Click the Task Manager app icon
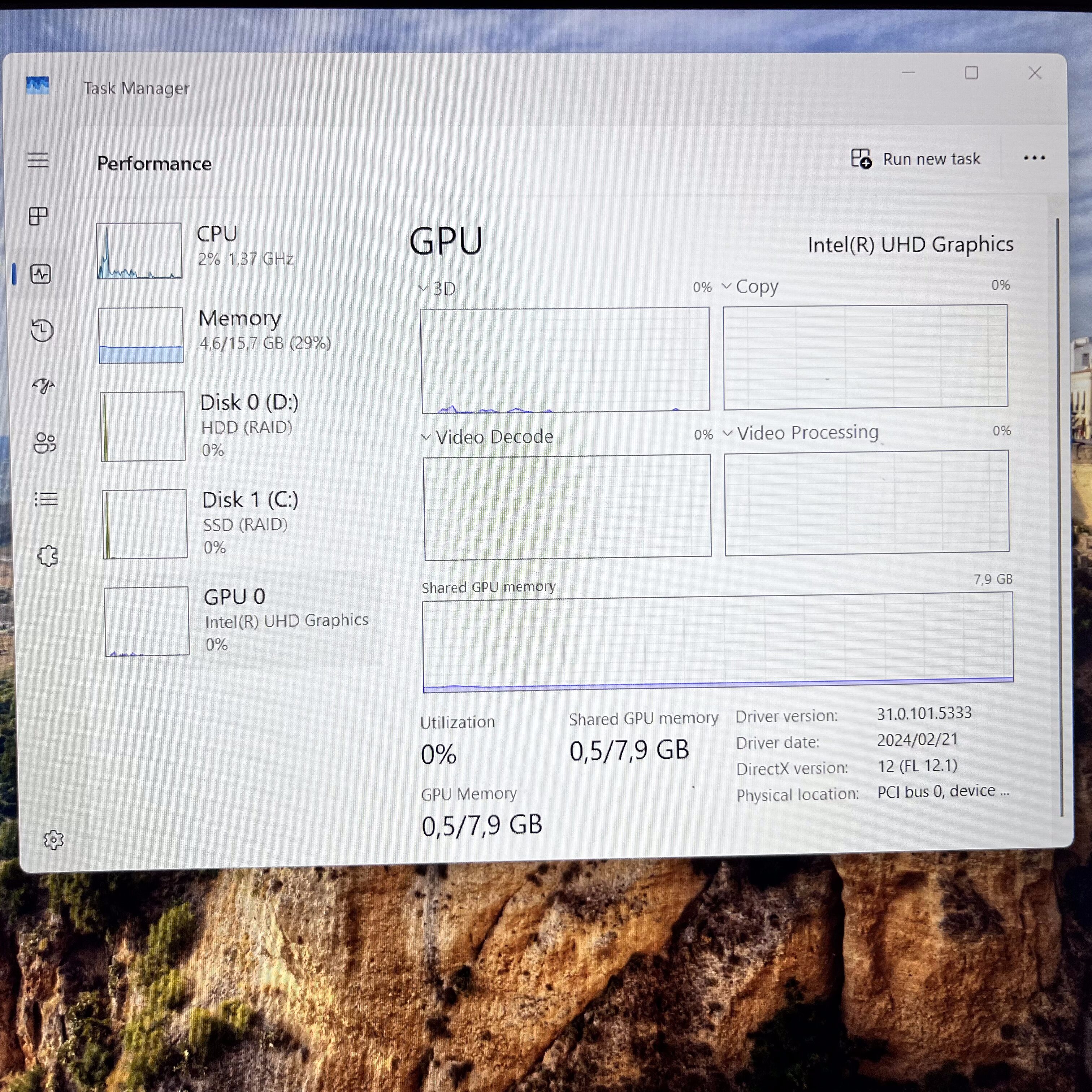Image resolution: width=1092 pixels, height=1092 pixels. click(x=38, y=86)
